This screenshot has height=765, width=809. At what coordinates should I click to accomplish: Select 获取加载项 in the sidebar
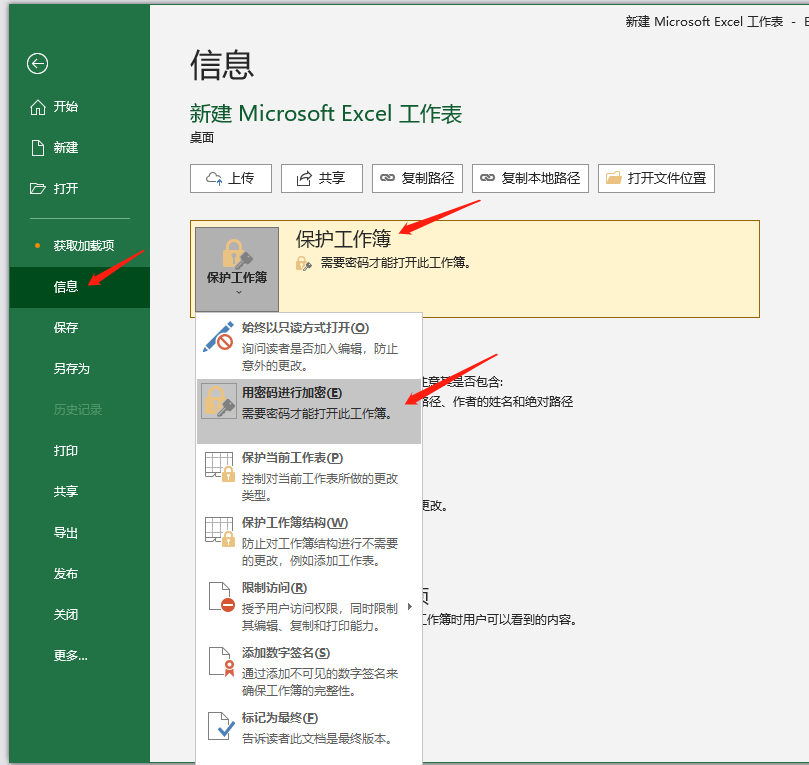click(x=79, y=246)
